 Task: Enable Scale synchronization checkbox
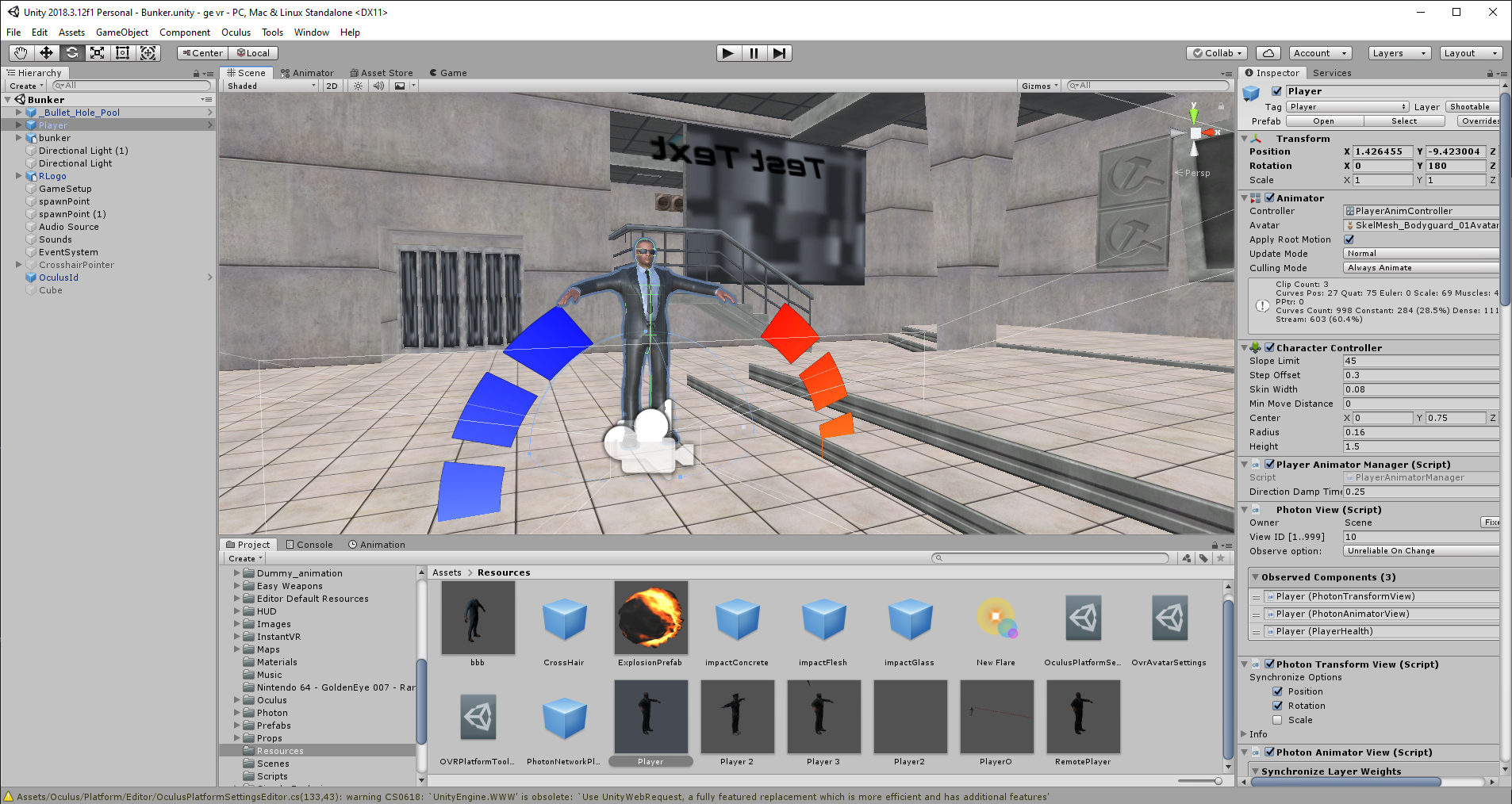click(1278, 720)
